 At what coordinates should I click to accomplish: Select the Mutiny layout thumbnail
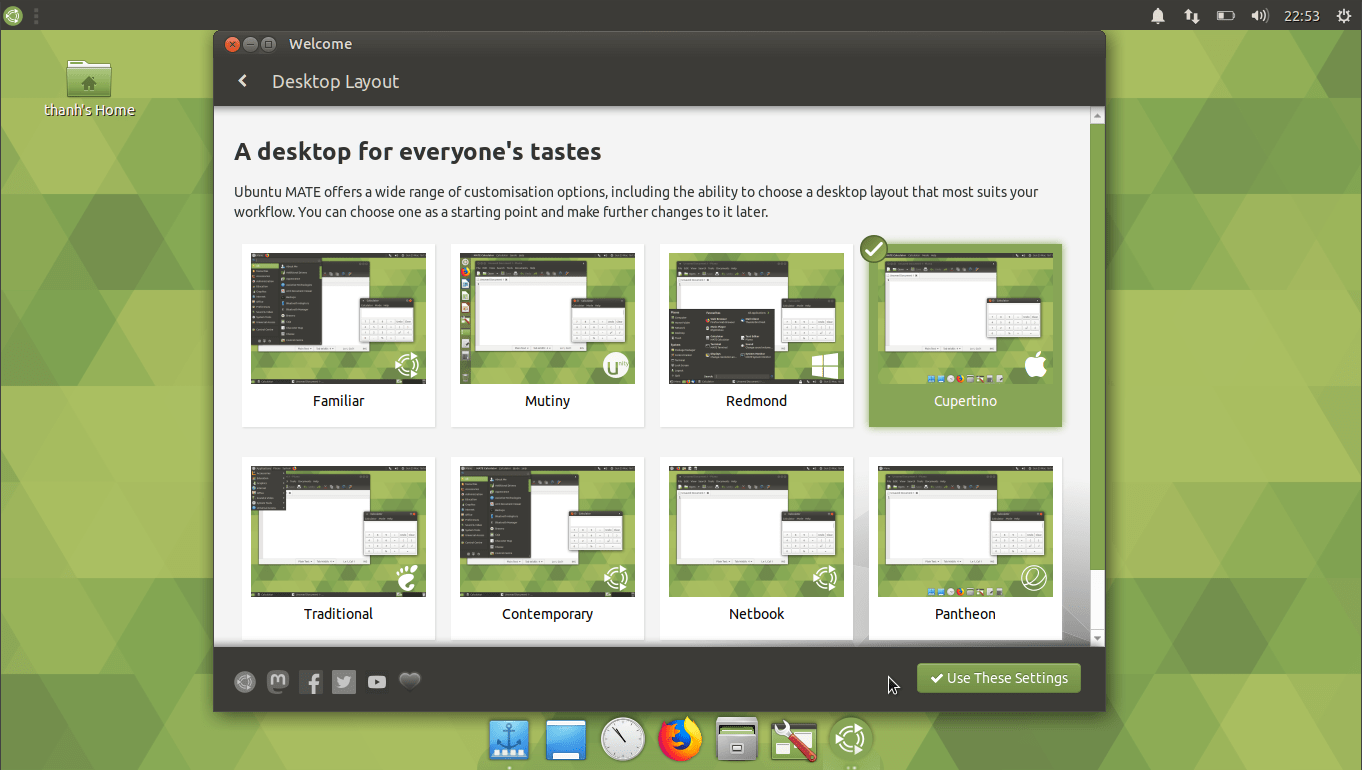tap(547, 318)
